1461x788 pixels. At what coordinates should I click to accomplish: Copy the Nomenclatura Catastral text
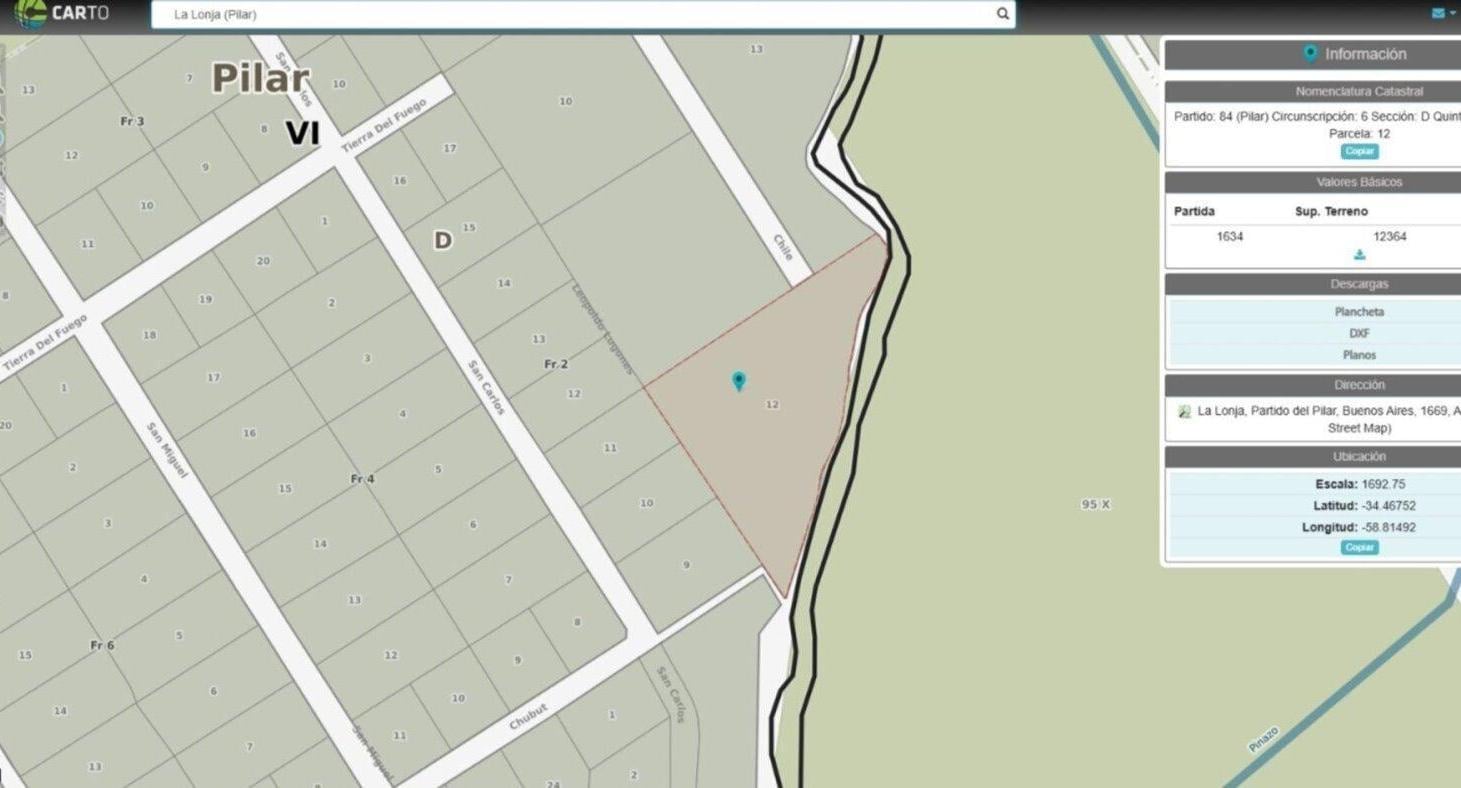click(x=1359, y=151)
